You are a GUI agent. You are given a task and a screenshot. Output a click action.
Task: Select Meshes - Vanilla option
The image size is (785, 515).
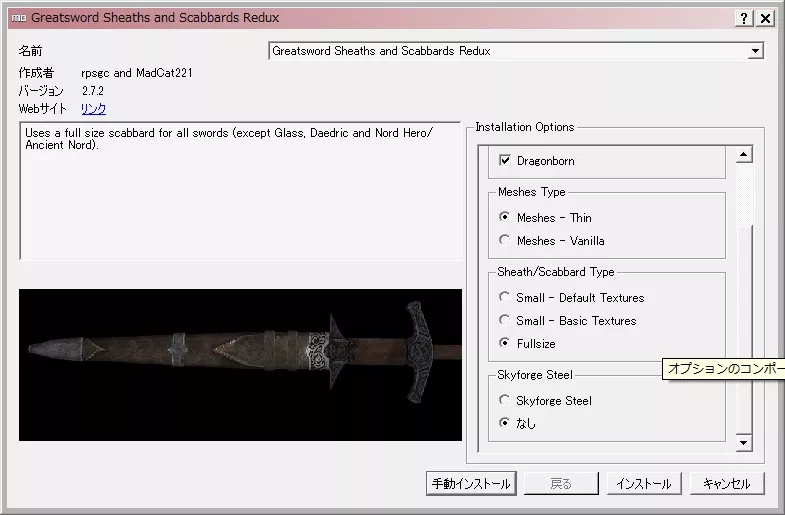coord(505,241)
